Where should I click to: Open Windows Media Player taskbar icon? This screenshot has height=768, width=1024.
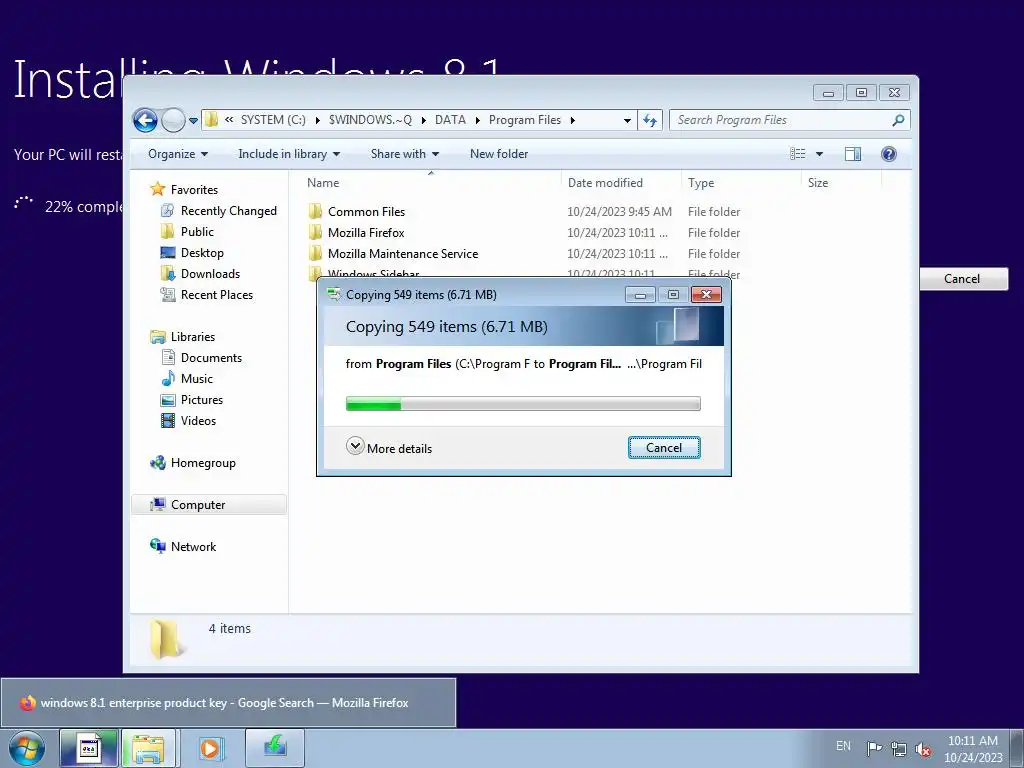(210, 748)
